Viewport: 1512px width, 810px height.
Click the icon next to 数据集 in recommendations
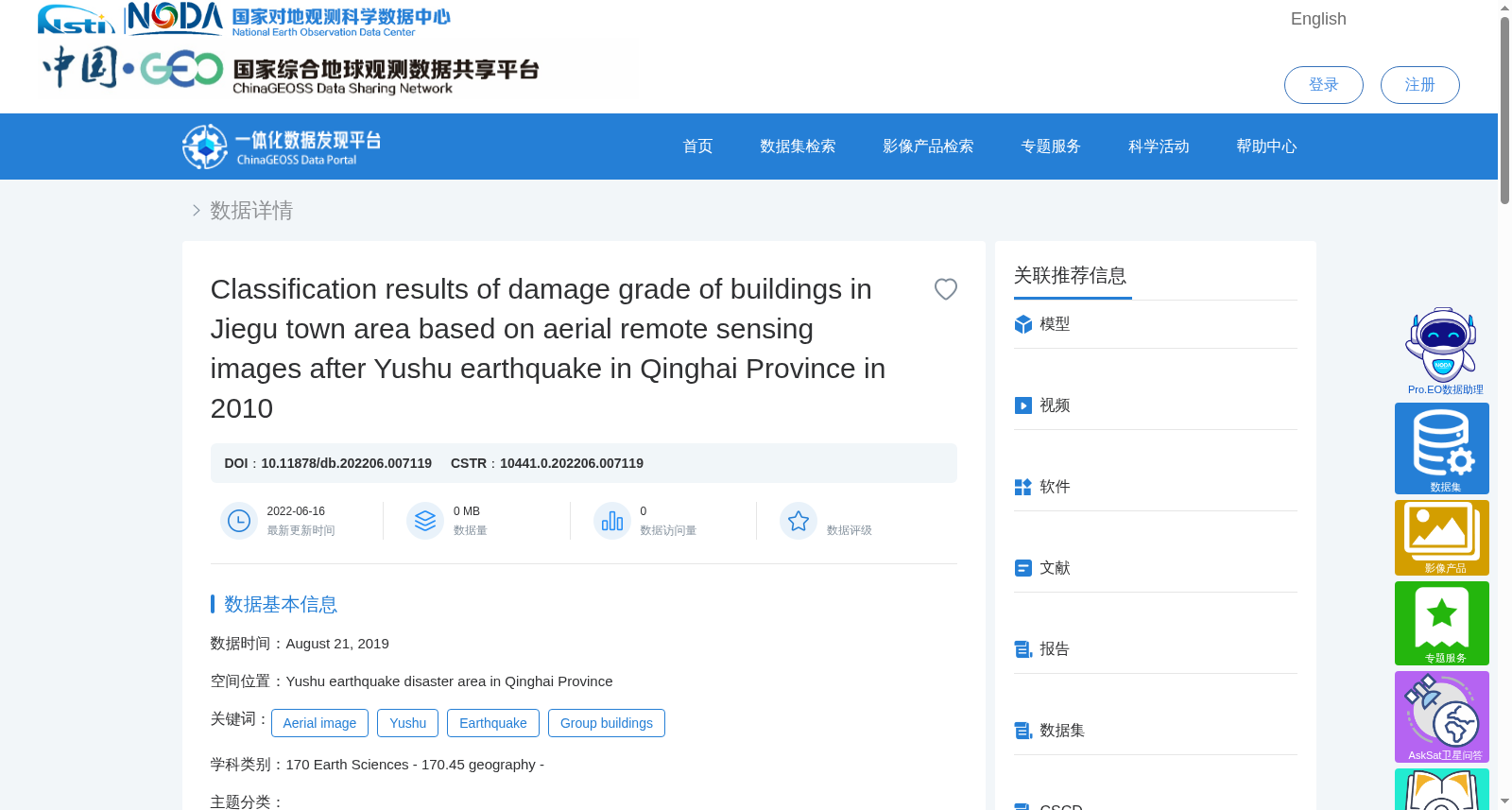coord(1023,731)
